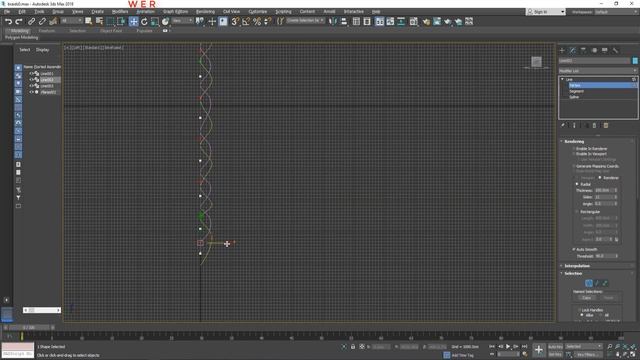Click the Bind to Space Warp icon
The width and height of the screenshot is (640, 360).
tap(53, 22)
